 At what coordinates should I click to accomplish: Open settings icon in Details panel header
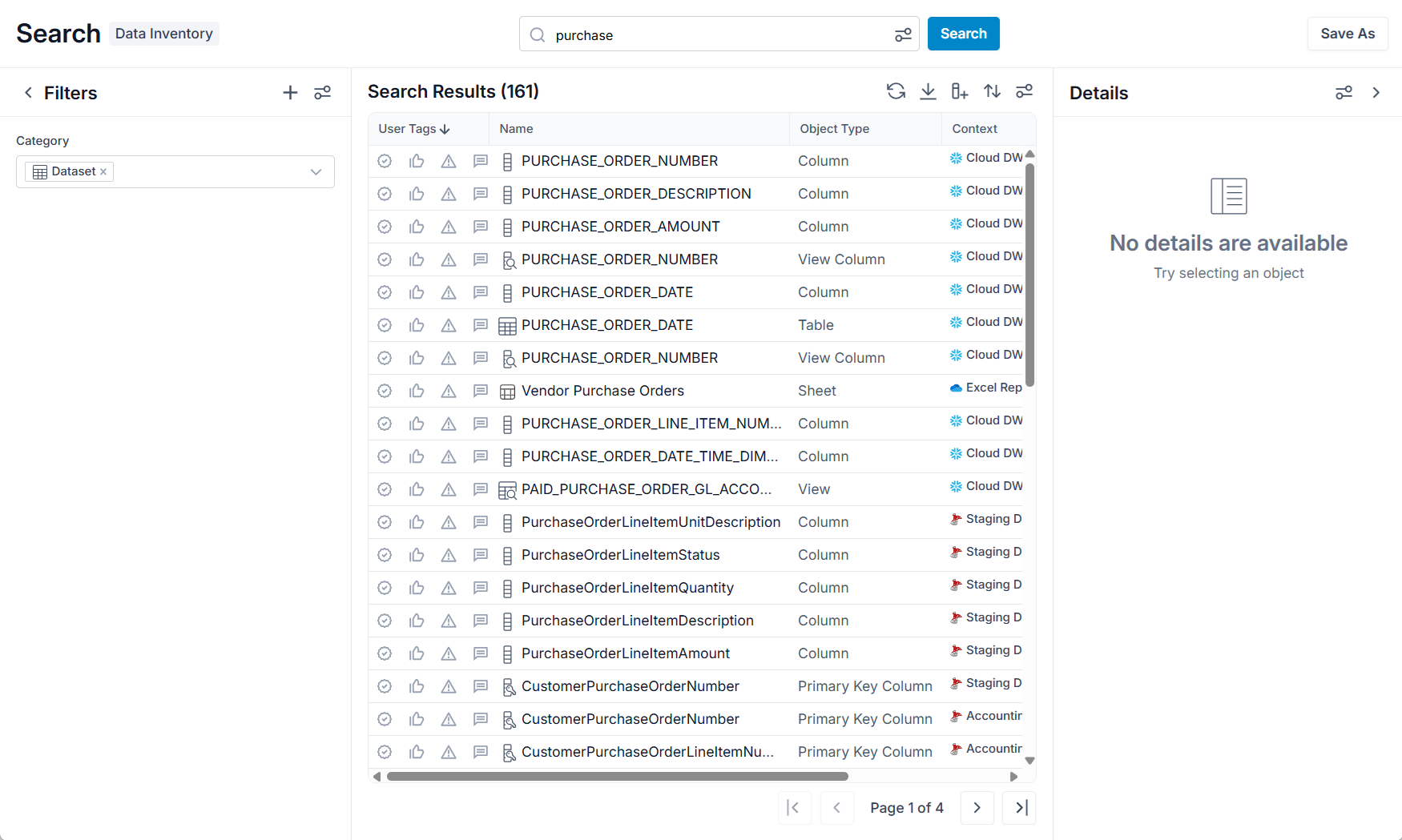[x=1344, y=93]
